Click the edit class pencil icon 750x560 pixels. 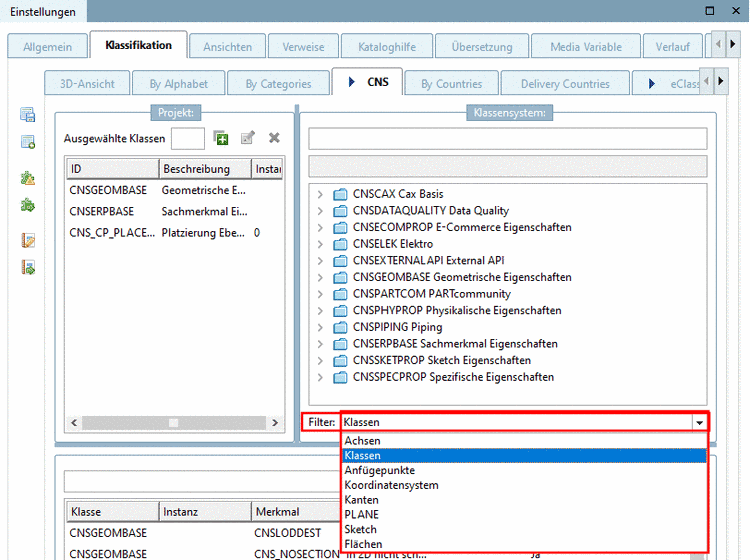pos(247,138)
